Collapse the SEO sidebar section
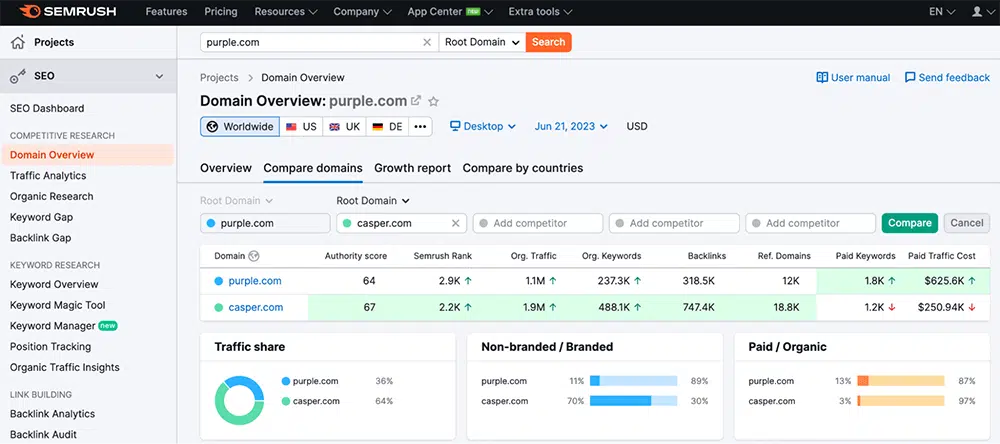Screen dimensions: 1000x444 coord(159,76)
